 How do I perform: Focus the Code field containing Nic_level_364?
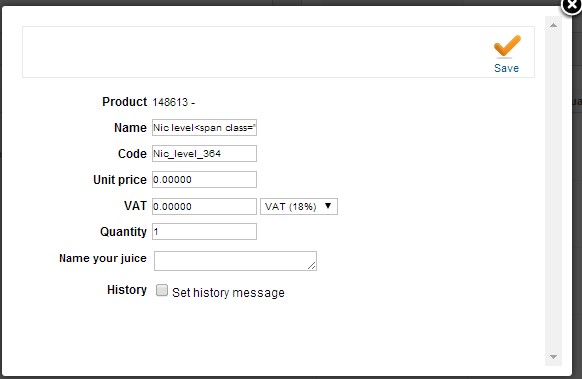point(204,154)
